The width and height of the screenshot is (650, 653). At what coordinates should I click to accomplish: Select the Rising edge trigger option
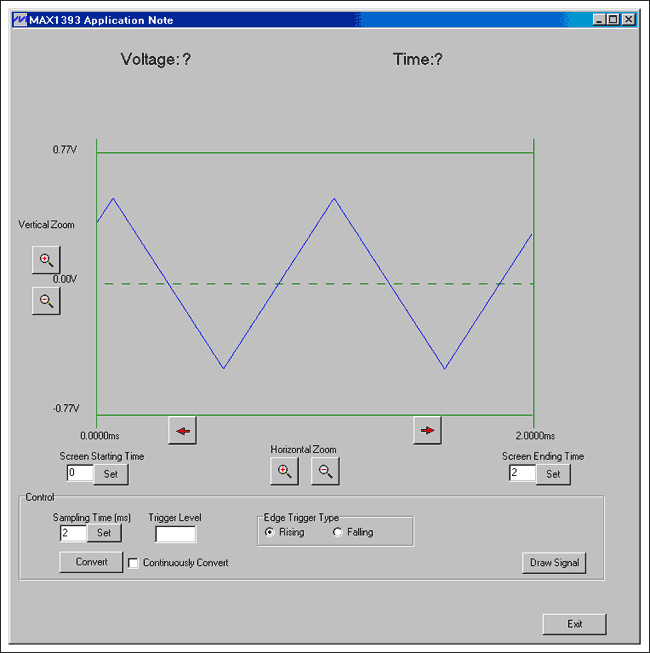point(285,532)
